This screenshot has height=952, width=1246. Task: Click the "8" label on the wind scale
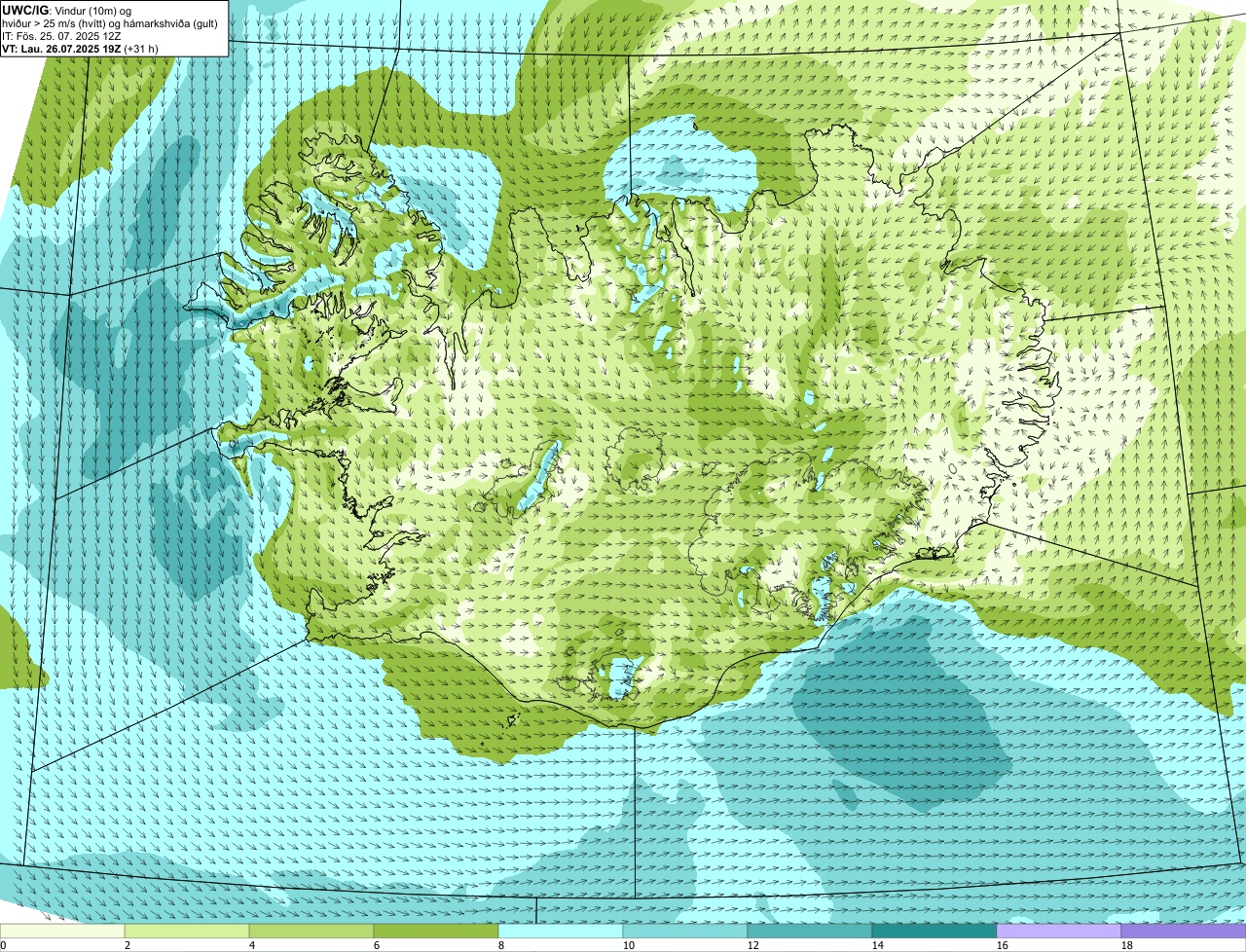click(x=501, y=945)
